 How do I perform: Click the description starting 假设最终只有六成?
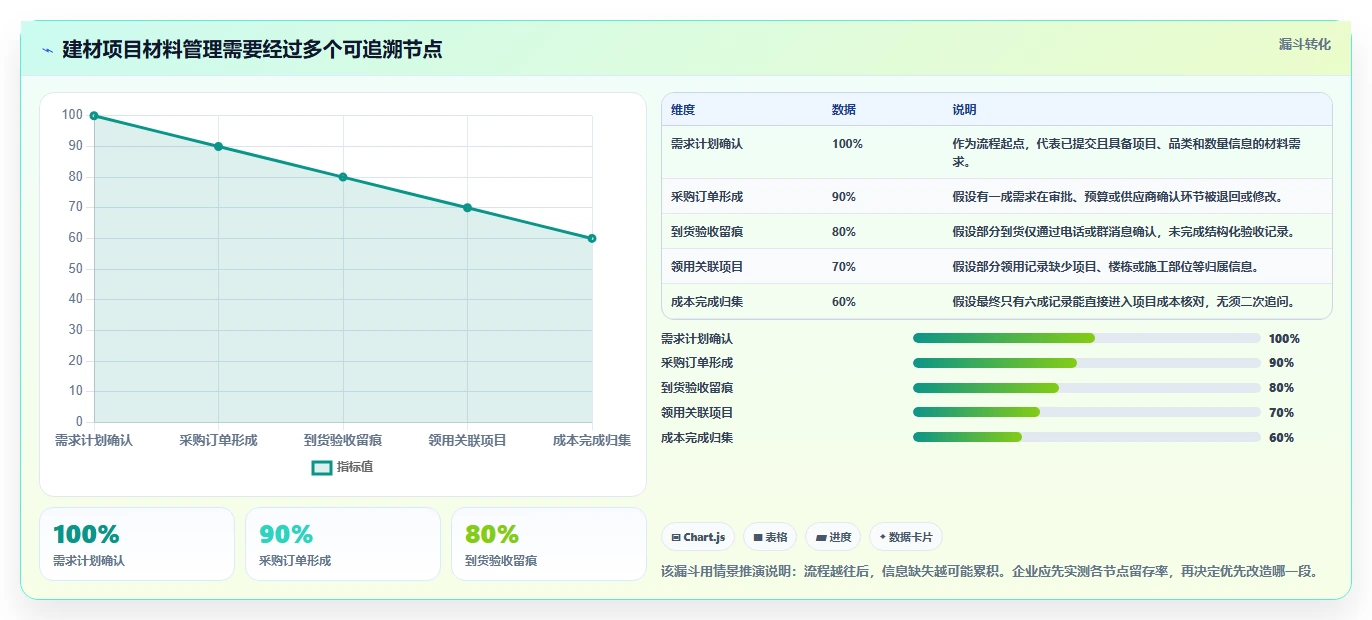[x=1124, y=302]
